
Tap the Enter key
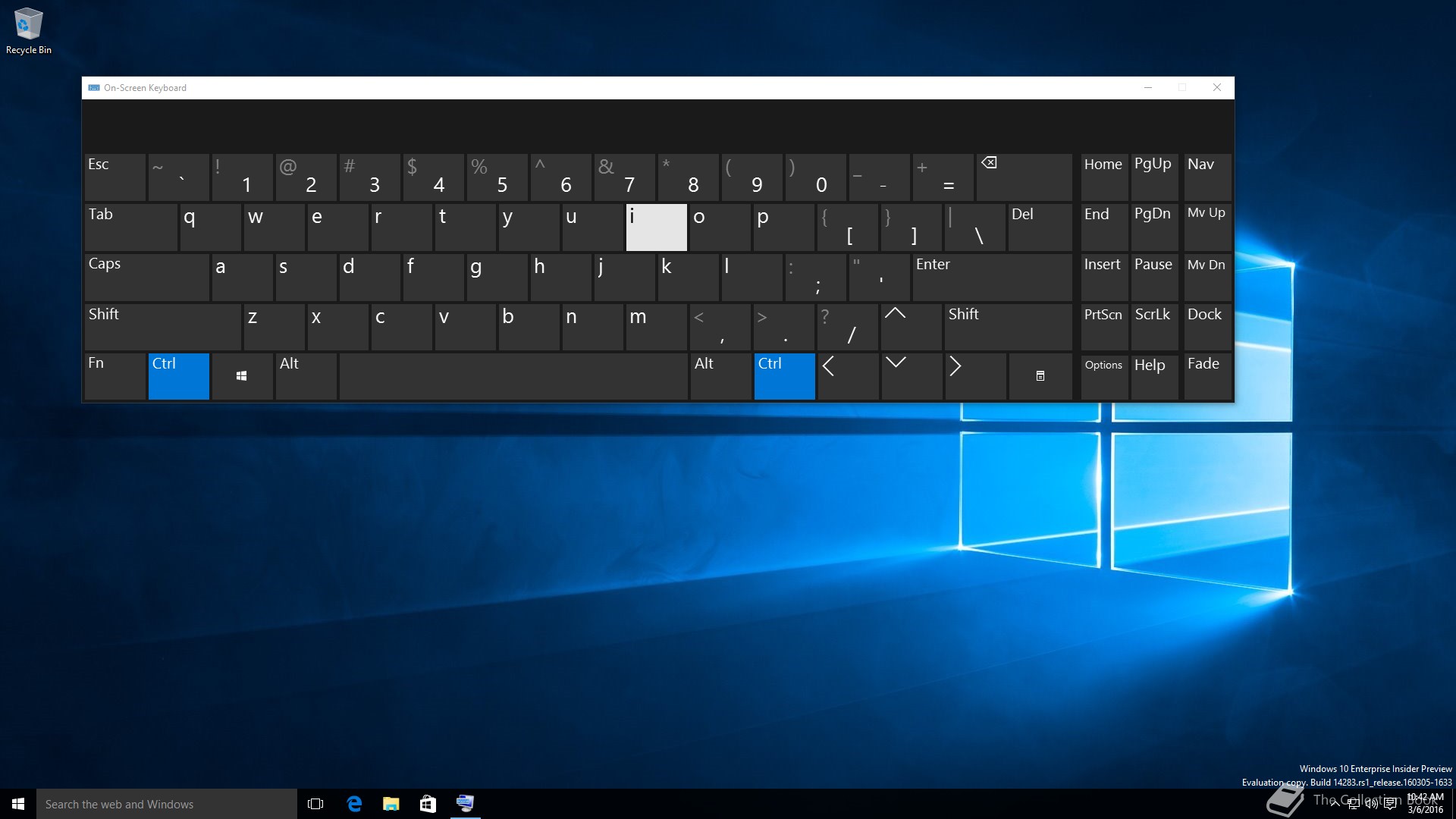point(992,278)
